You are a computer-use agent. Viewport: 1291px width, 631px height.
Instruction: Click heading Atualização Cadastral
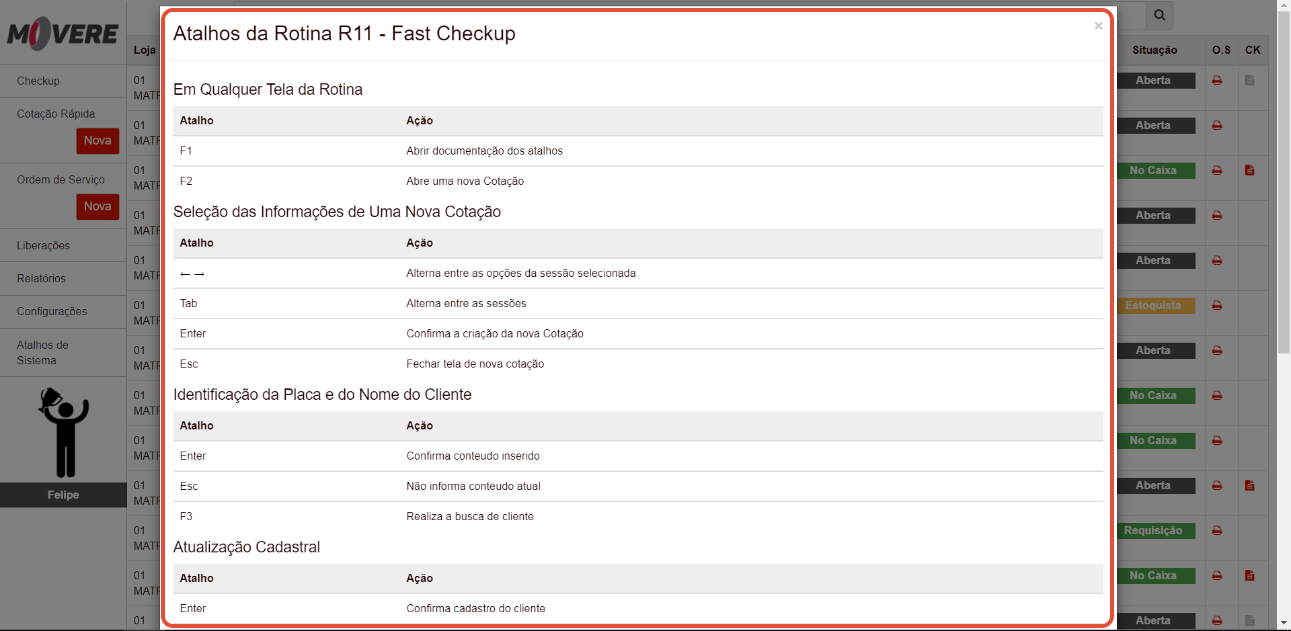pyautogui.click(x=247, y=547)
